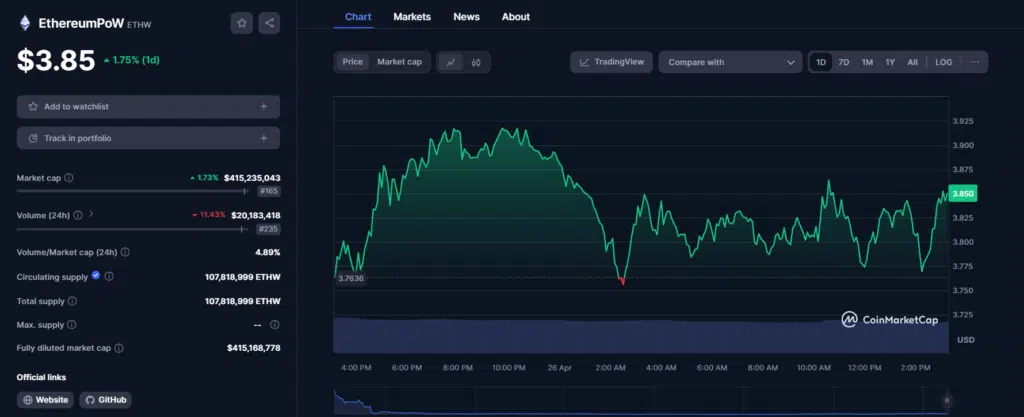
Task: Open the chart more-options ellipsis icon
Action: pyautogui.click(x=974, y=62)
